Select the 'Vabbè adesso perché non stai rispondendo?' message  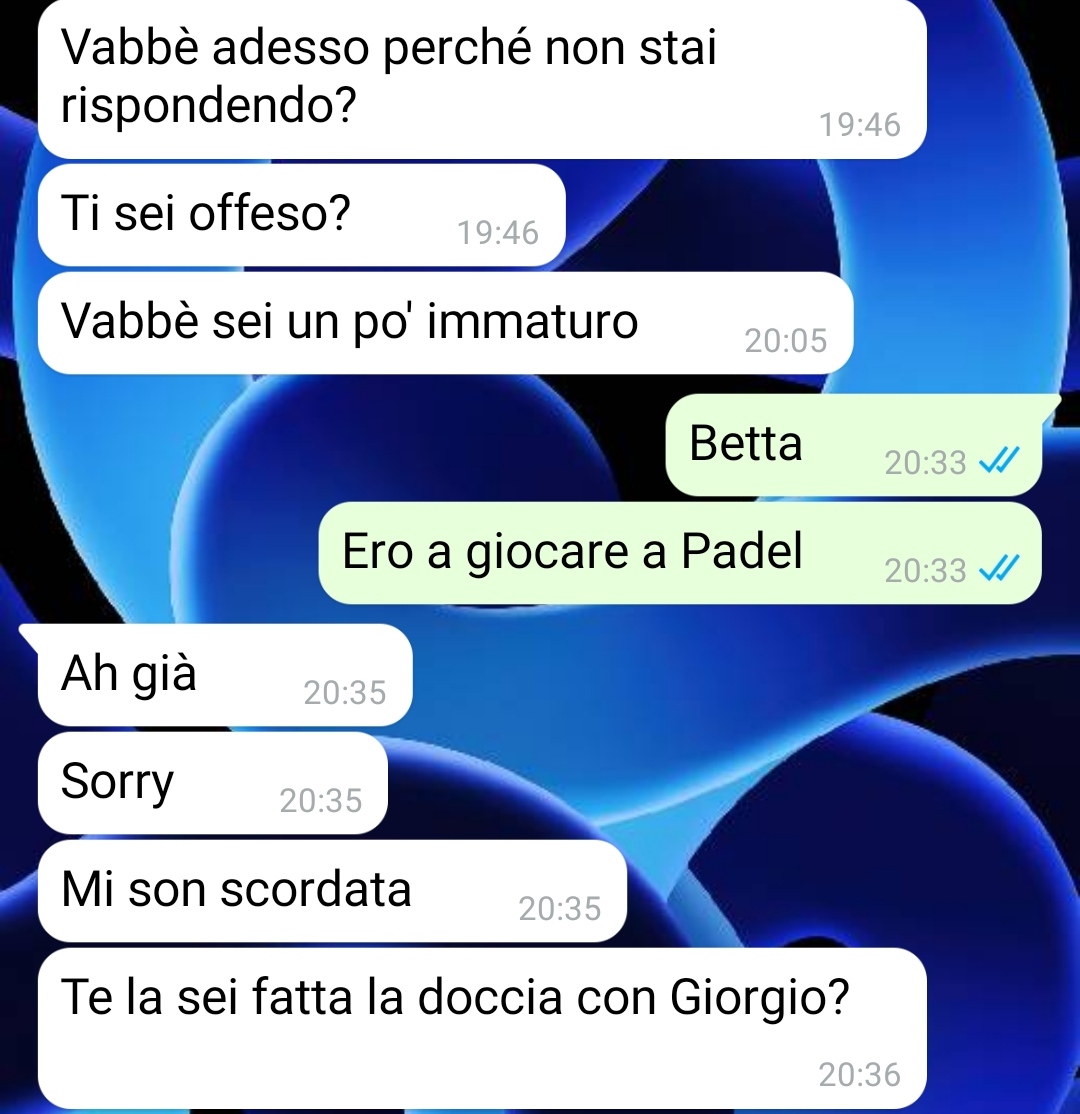pos(482,79)
